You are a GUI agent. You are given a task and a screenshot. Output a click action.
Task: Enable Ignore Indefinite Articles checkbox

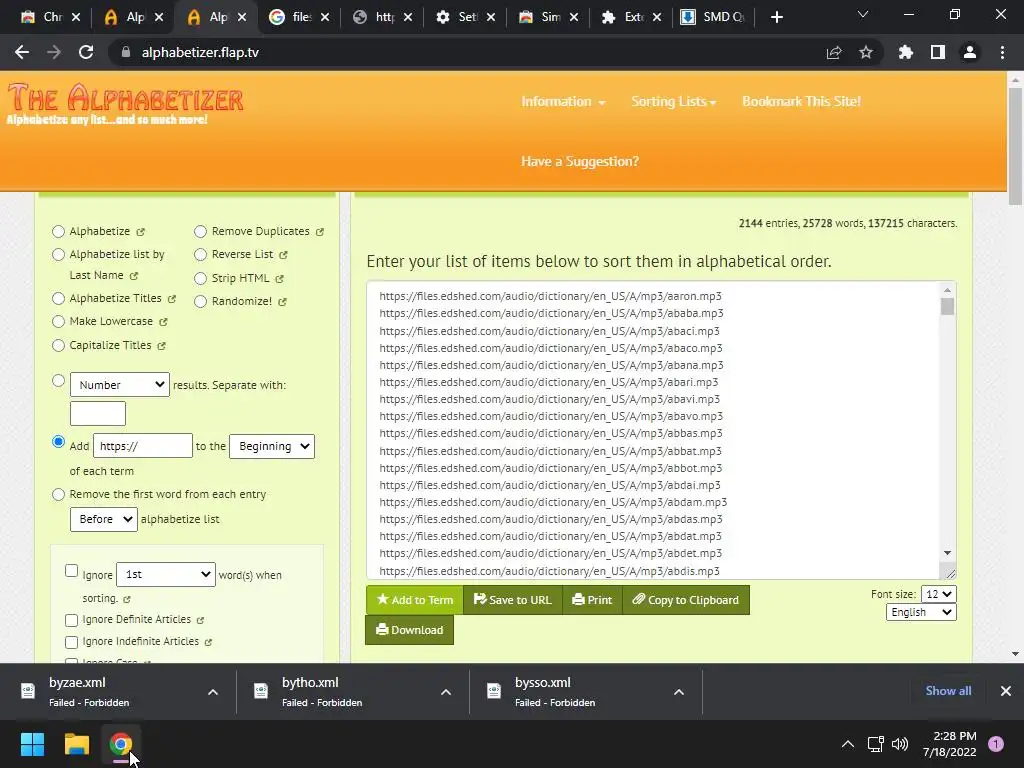72,642
